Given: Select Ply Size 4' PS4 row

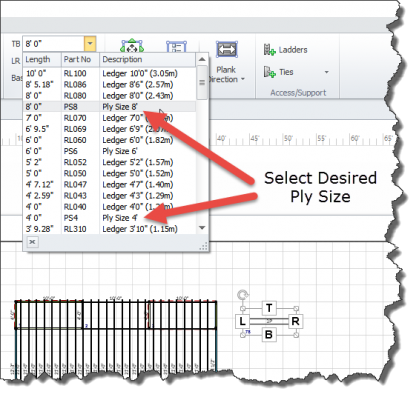Looking at the screenshot, I should pos(110,218).
